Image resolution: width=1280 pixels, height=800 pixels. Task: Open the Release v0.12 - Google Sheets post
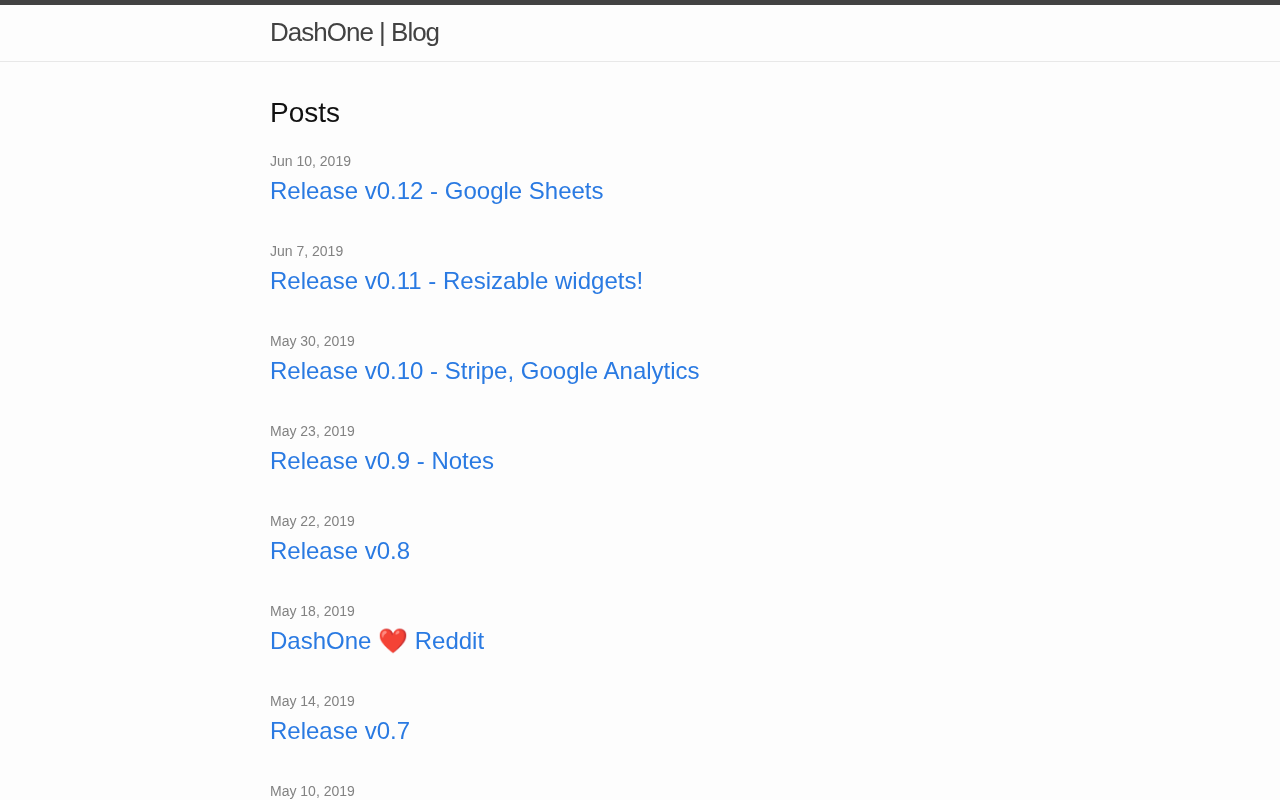[x=436, y=191]
